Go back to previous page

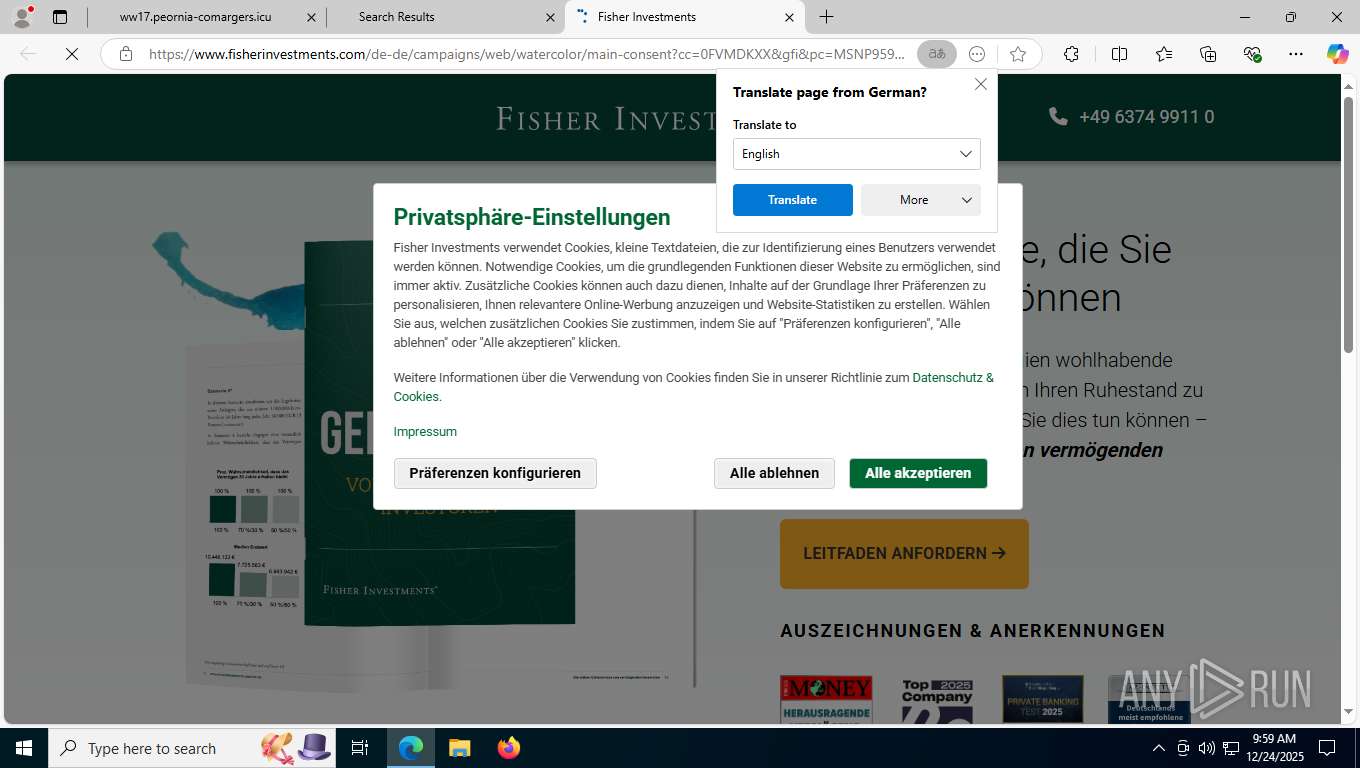(28, 54)
